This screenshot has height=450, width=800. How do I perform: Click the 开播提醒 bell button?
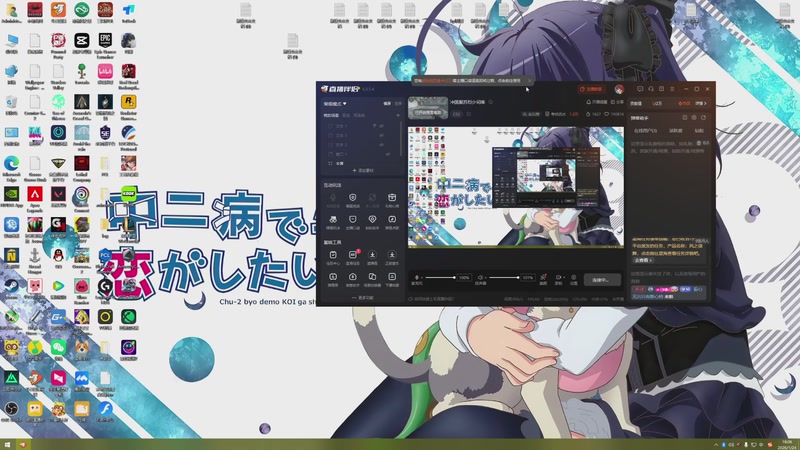(x=596, y=102)
